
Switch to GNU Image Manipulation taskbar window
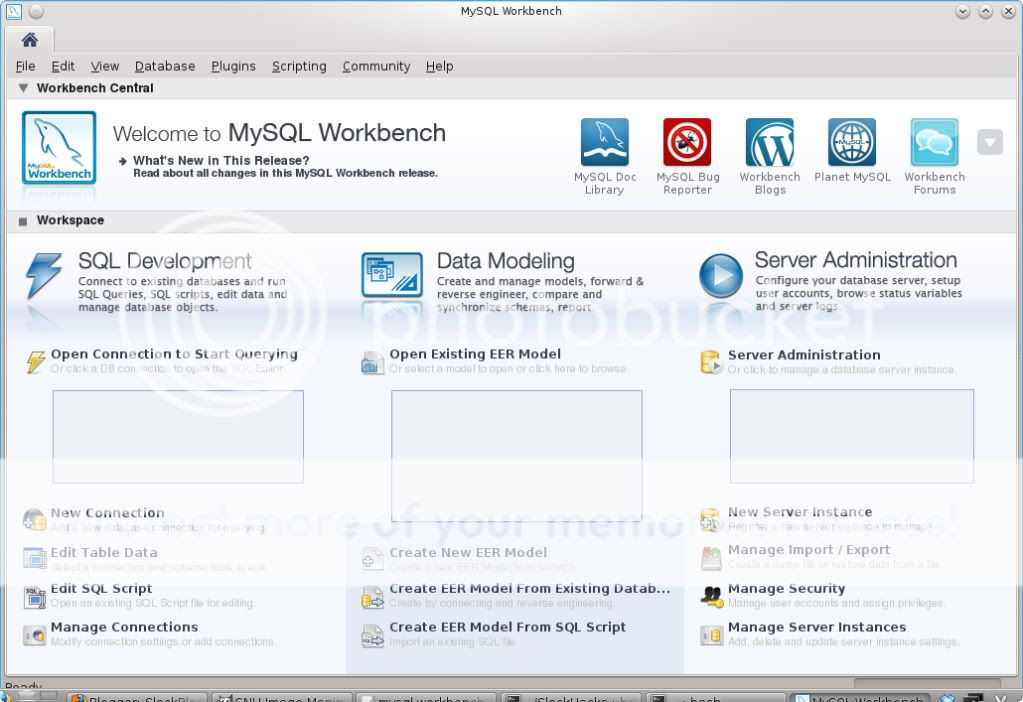[x=282, y=697]
